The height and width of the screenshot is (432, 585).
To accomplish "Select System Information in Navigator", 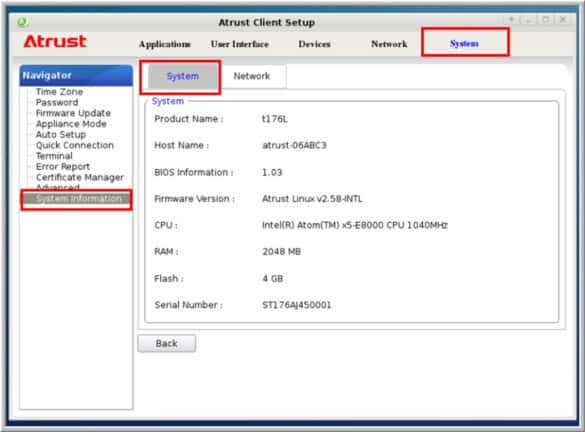I will (76, 199).
